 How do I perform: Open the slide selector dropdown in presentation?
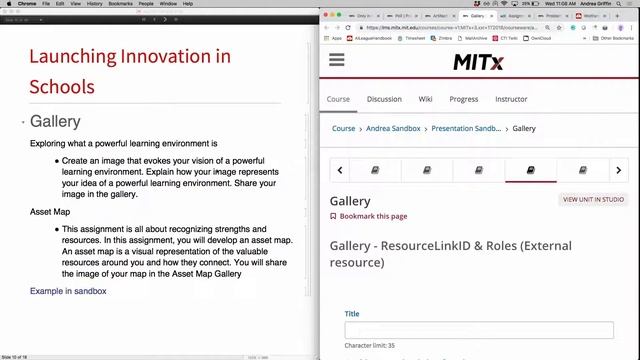point(24,20)
